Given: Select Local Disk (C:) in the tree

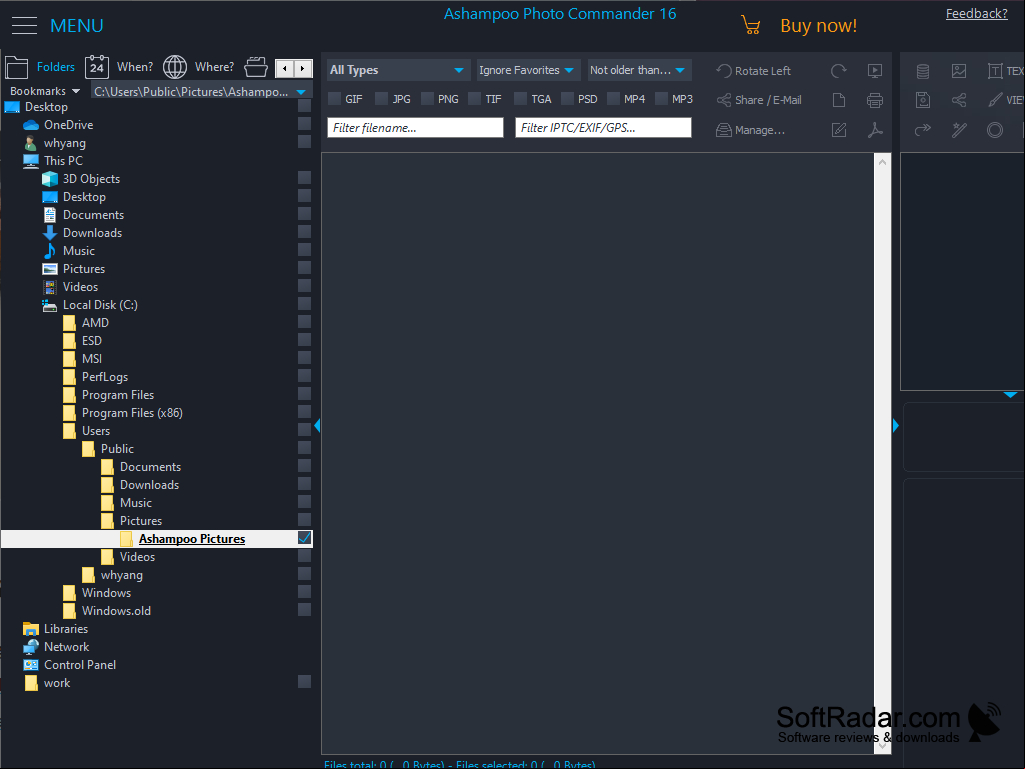Looking at the screenshot, I should pos(100,305).
